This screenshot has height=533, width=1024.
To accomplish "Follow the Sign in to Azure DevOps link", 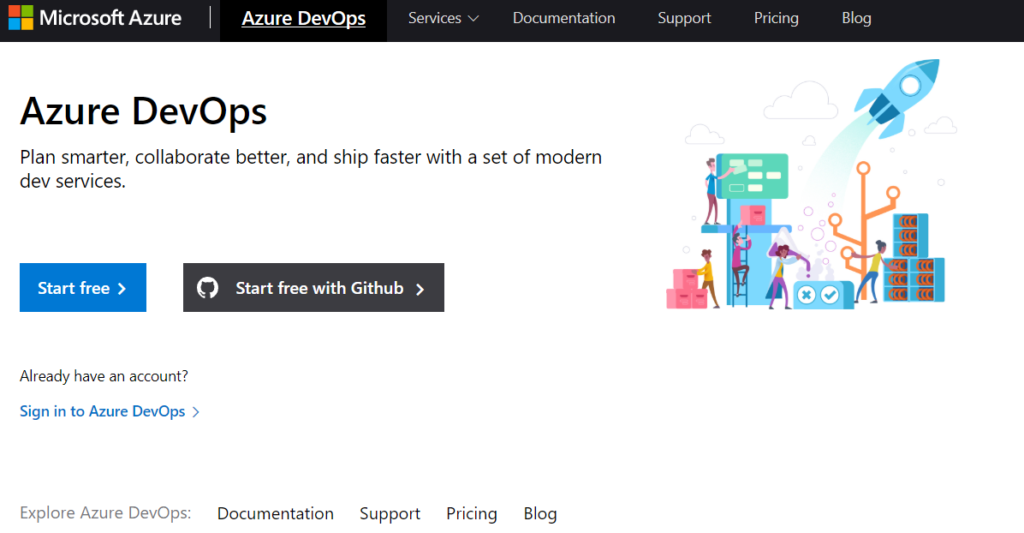I will pos(102,411).
